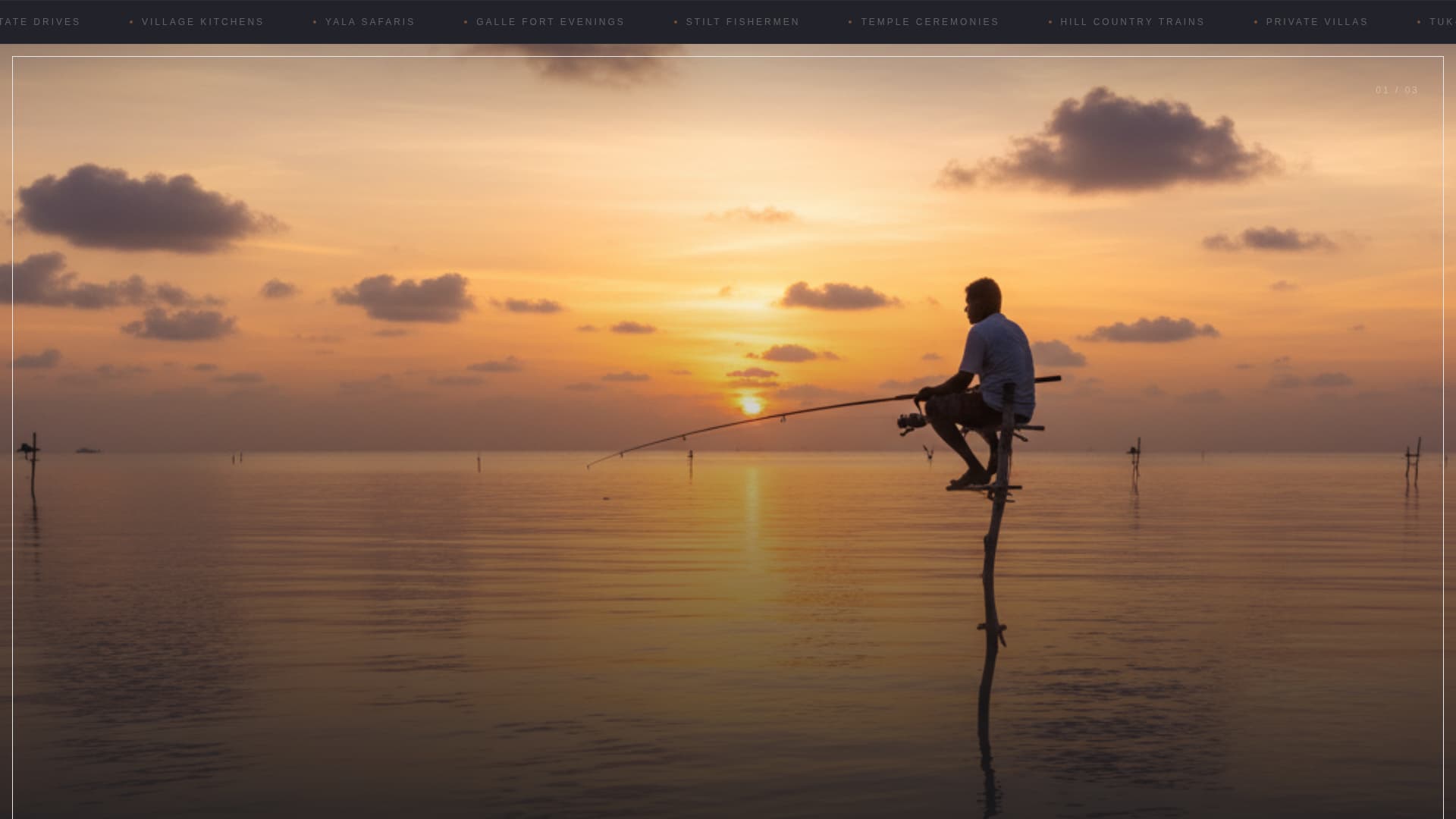Click the partially visible TUK nav entry
The width and height of the screenshot is (1456, 819).
(1441, 22)
